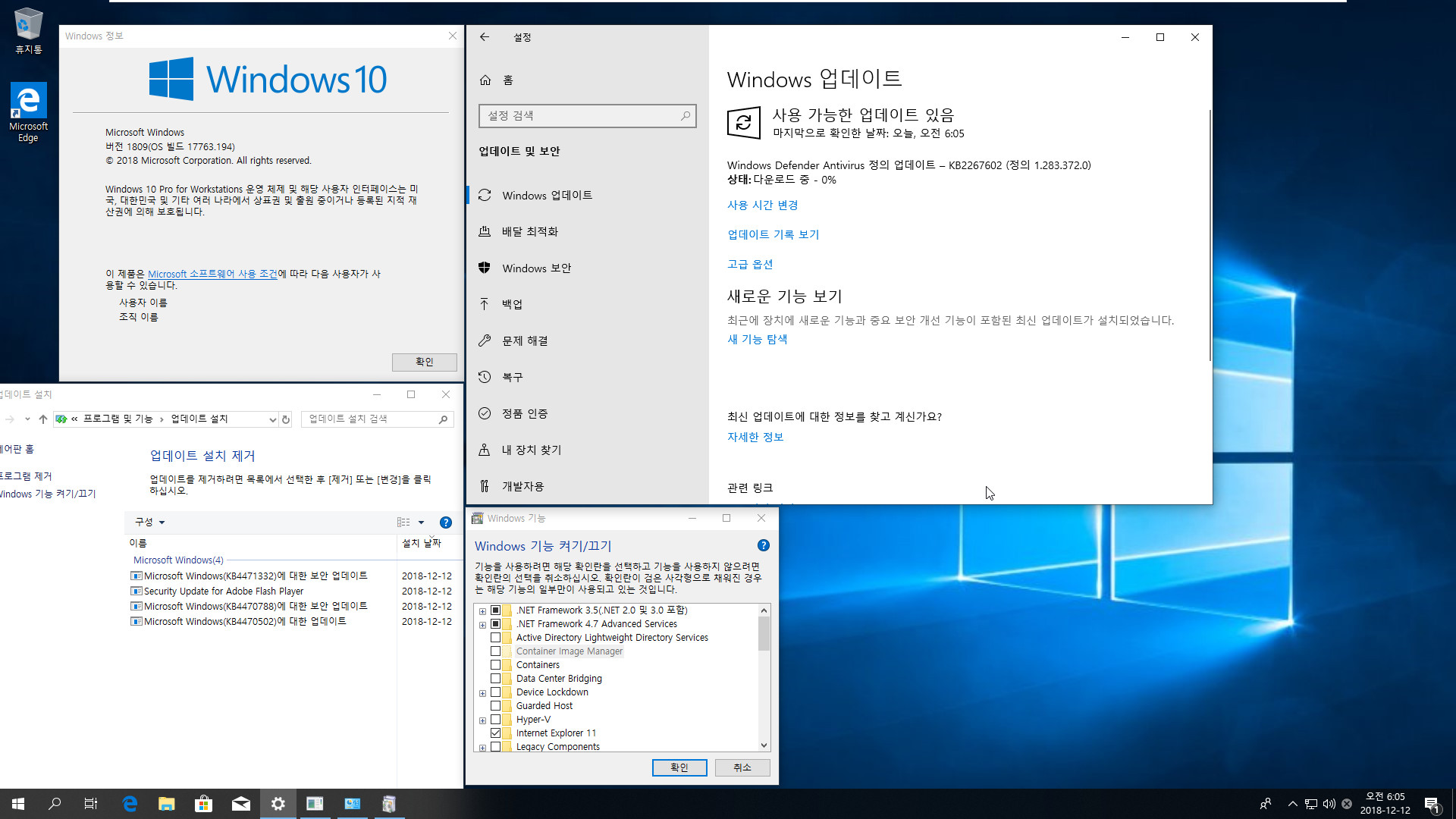Enable the Containers checkbox
The height and width of the screenshot is (819, 1456).
495,665
